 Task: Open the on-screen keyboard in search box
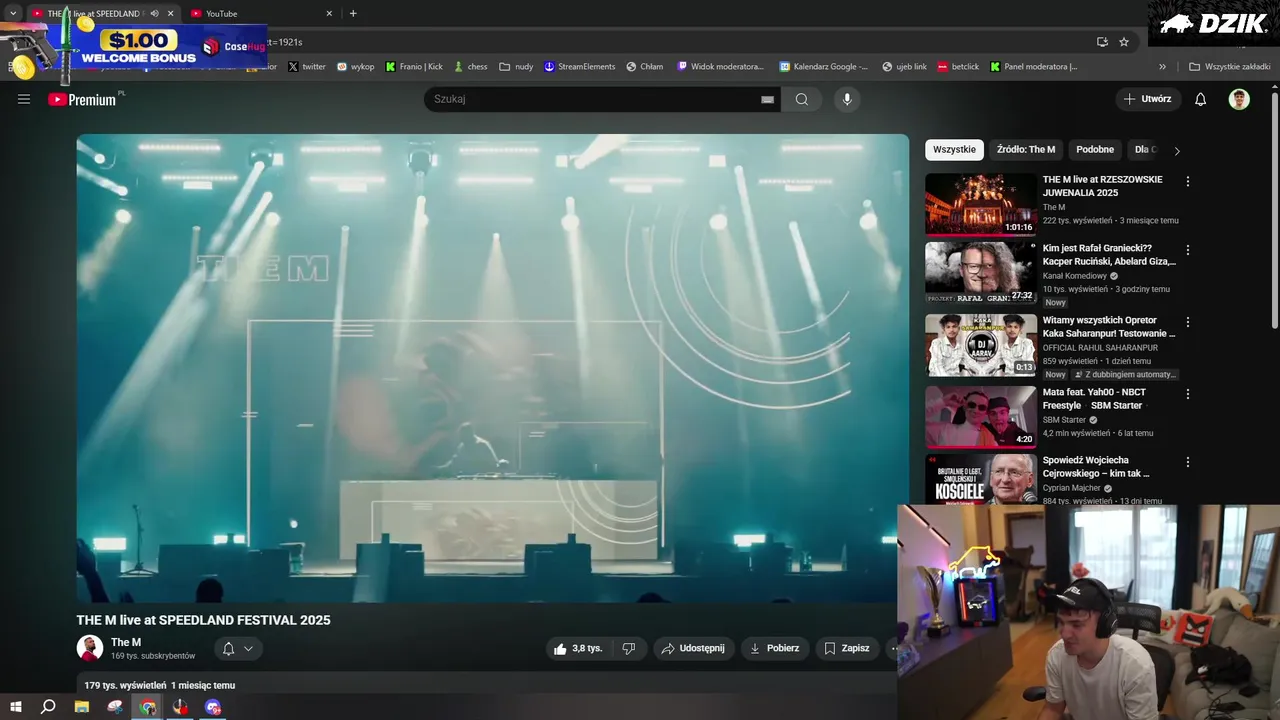767,99
